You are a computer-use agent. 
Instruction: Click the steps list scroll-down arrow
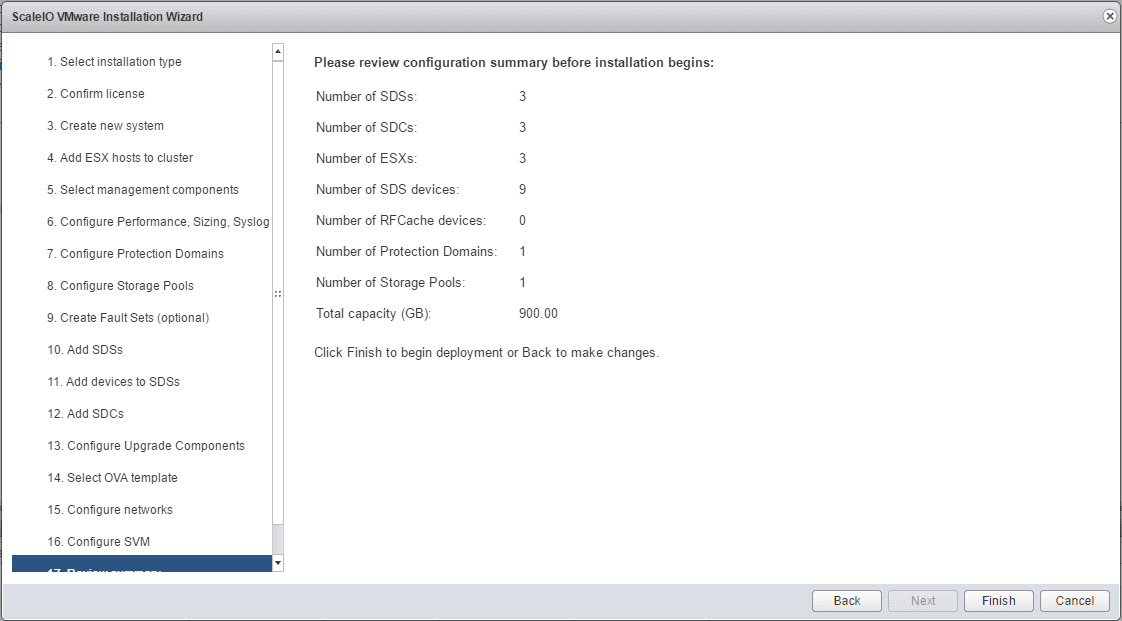(278, 563)
